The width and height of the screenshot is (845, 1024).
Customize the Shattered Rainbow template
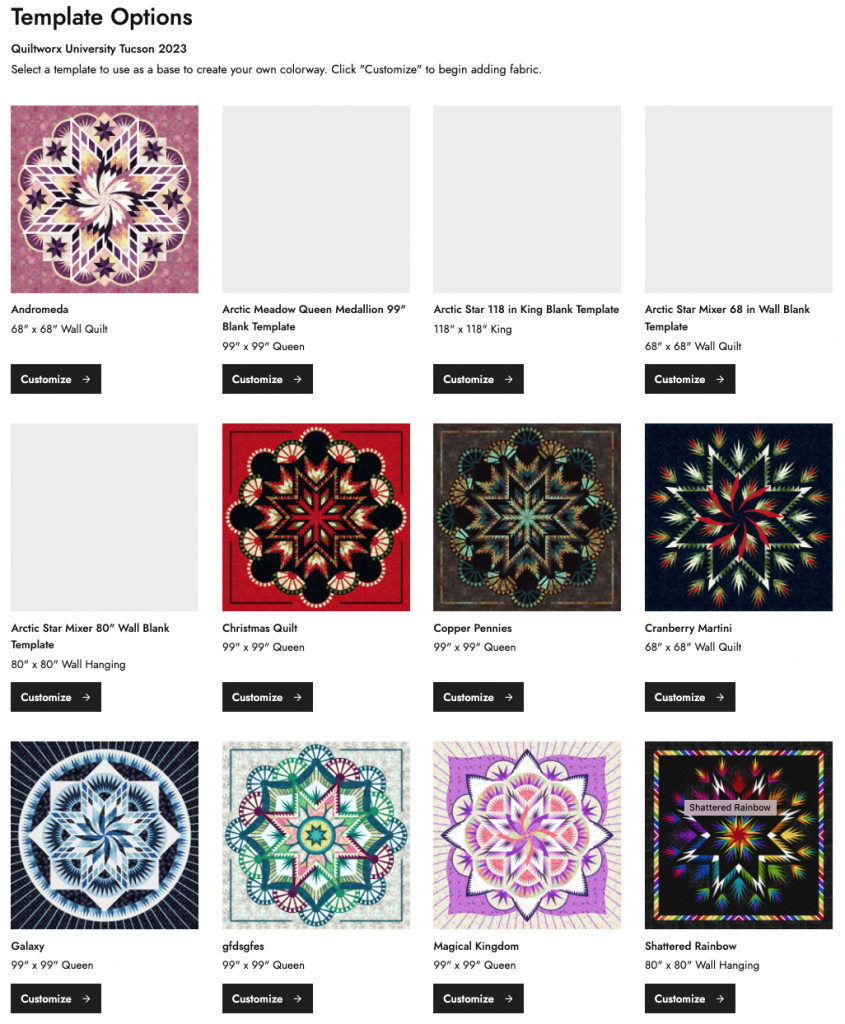pos(690,999)
